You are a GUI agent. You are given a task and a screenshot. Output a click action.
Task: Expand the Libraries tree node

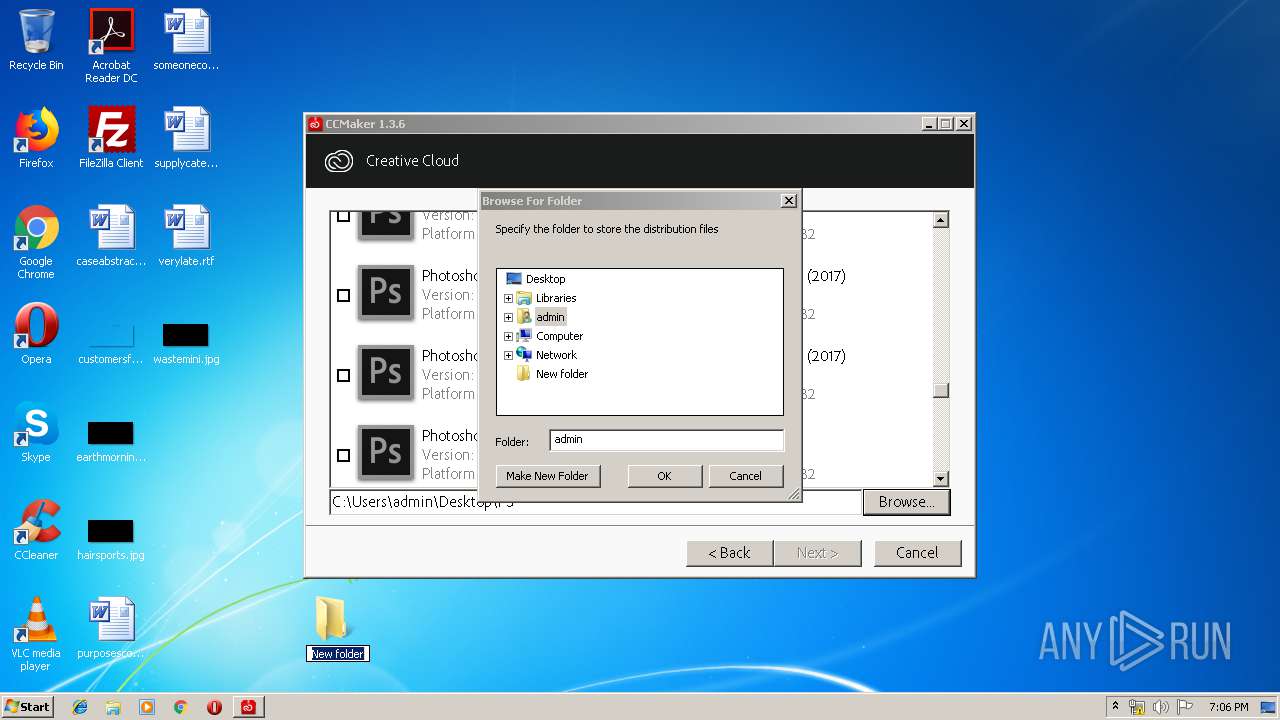click(508, 298)
